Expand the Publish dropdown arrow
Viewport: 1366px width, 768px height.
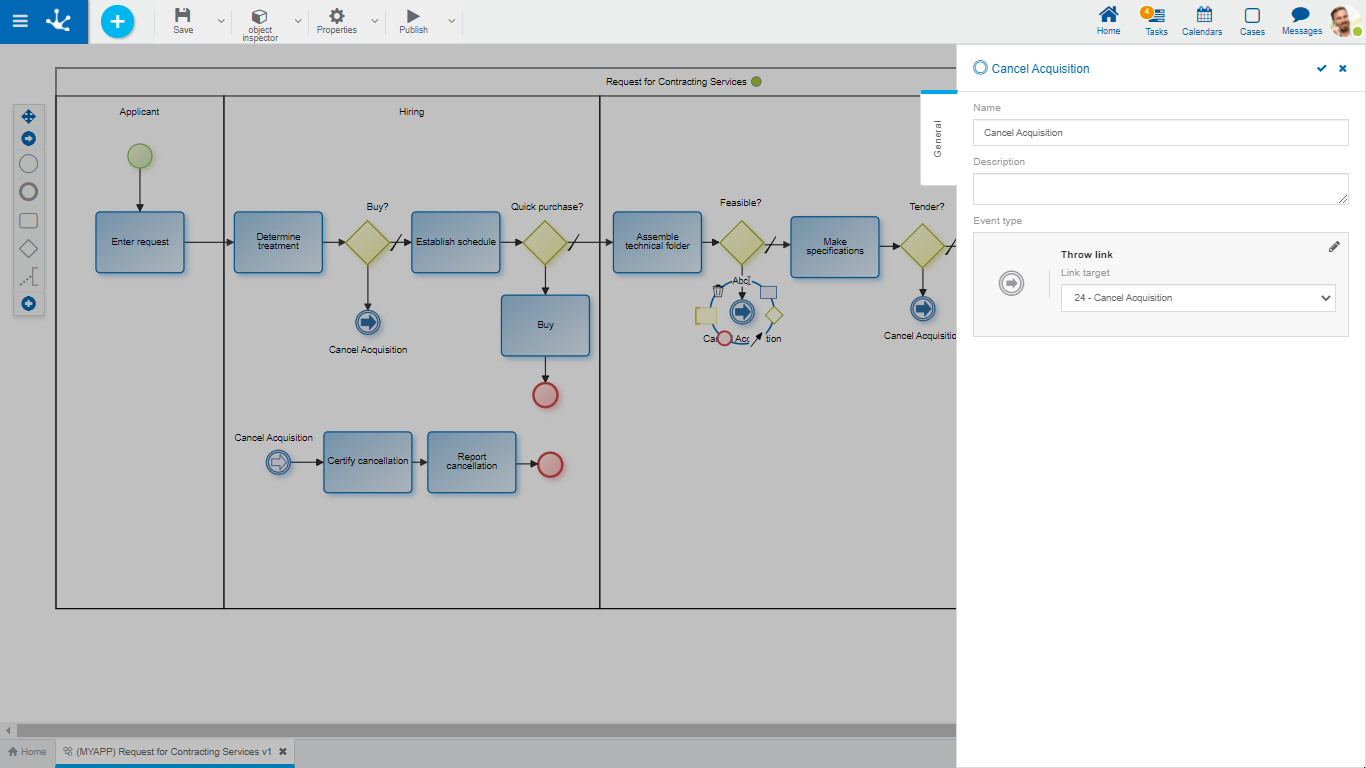451,21
